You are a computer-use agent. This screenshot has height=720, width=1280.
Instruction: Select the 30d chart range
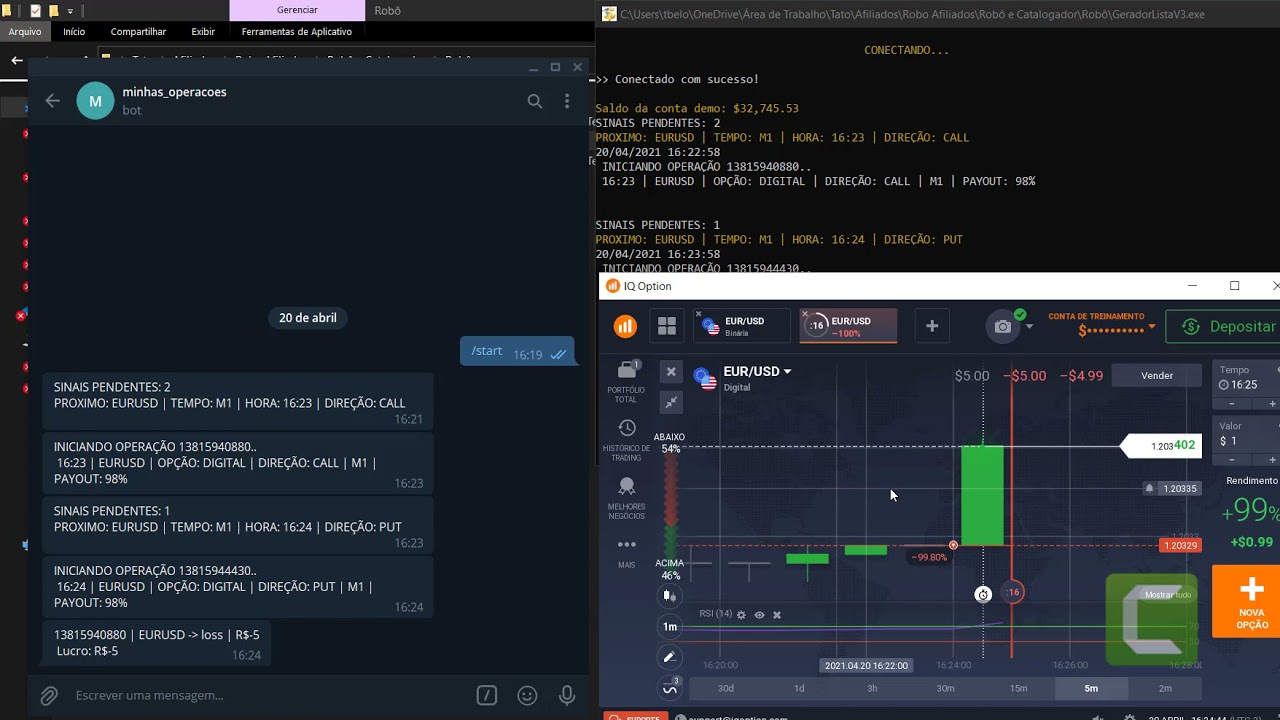pyautogui.click(x=726, y=688)
